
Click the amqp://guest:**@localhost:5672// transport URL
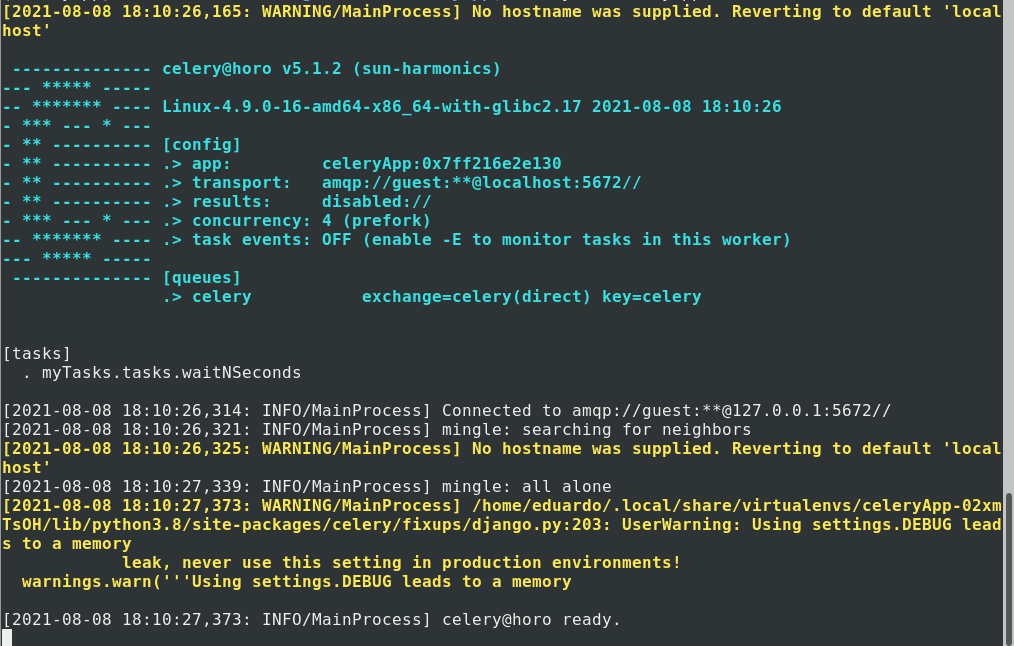(481, 183)
